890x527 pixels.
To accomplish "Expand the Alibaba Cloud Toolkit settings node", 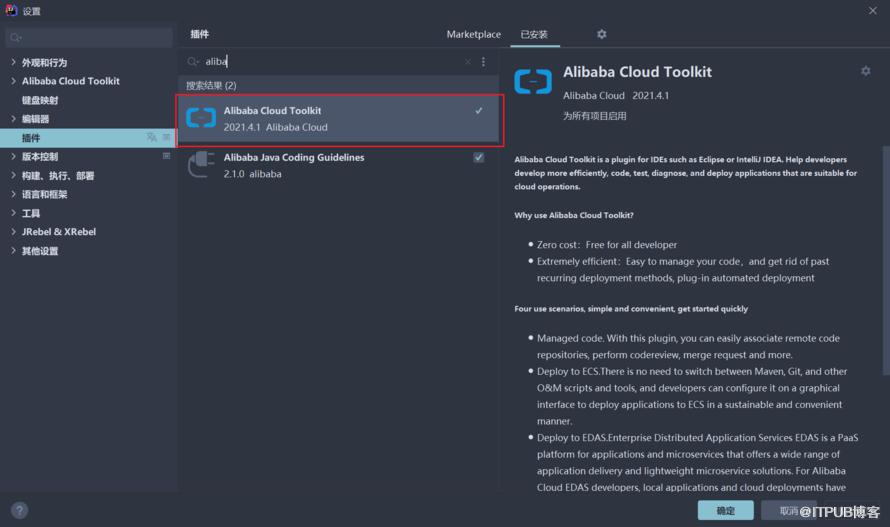I will point(13,81).
